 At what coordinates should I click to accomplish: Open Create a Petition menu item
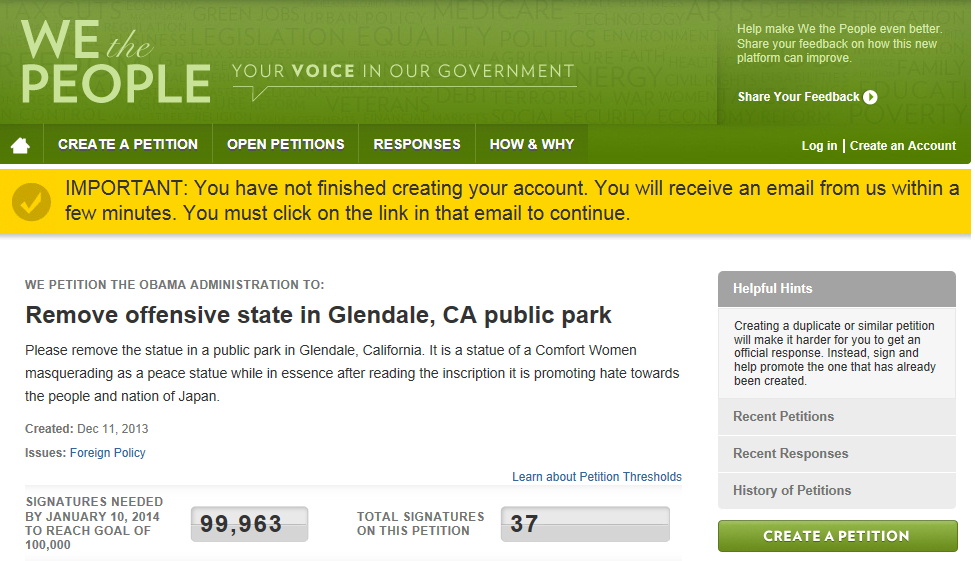click(128, 144)
